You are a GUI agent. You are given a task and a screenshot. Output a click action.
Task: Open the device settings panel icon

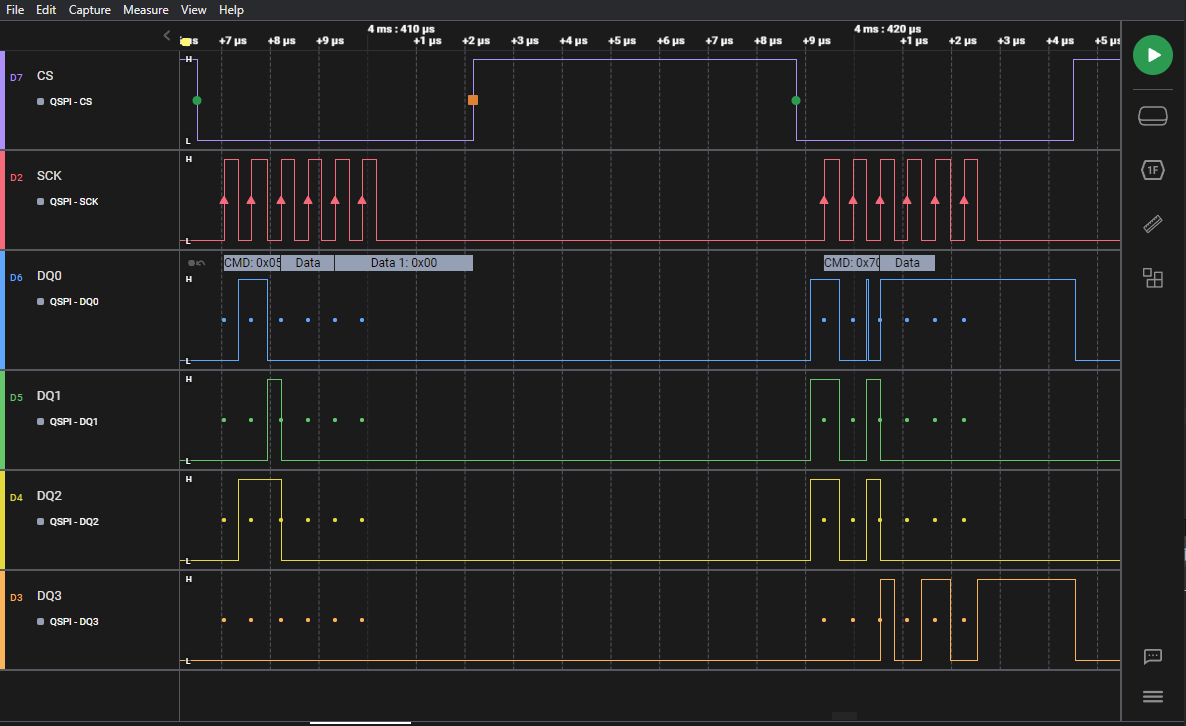pos(1152,116)
